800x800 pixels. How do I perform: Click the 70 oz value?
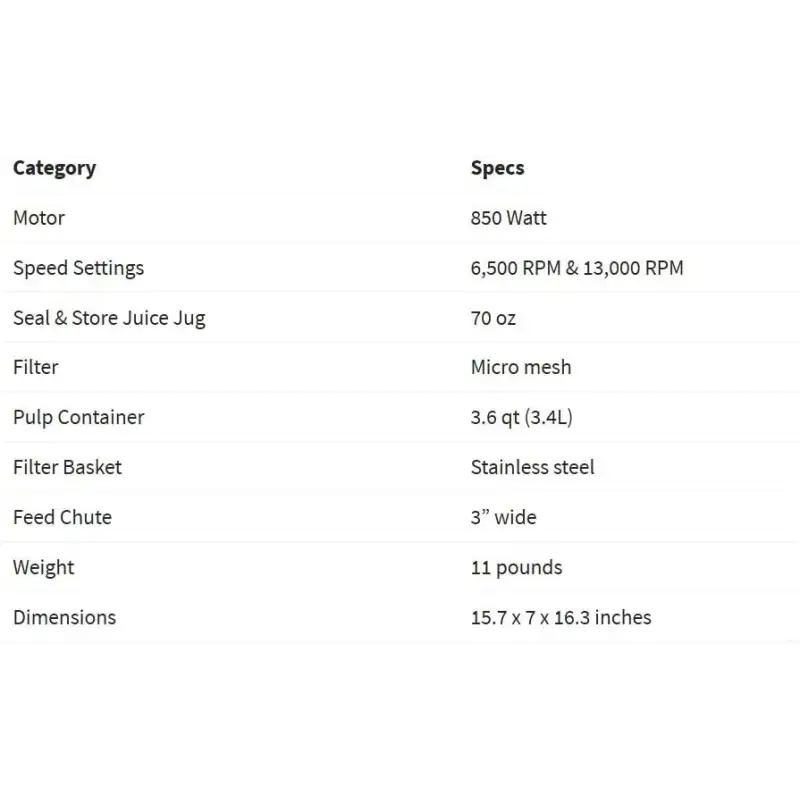pos(493,318)
